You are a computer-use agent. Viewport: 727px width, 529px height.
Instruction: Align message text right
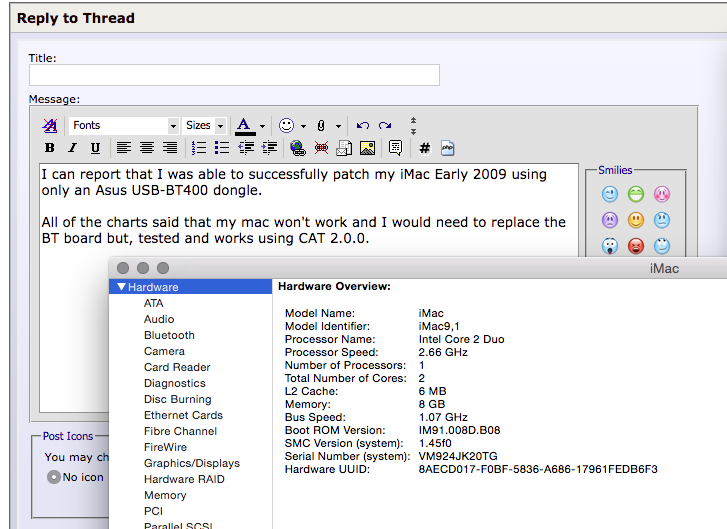170,148
